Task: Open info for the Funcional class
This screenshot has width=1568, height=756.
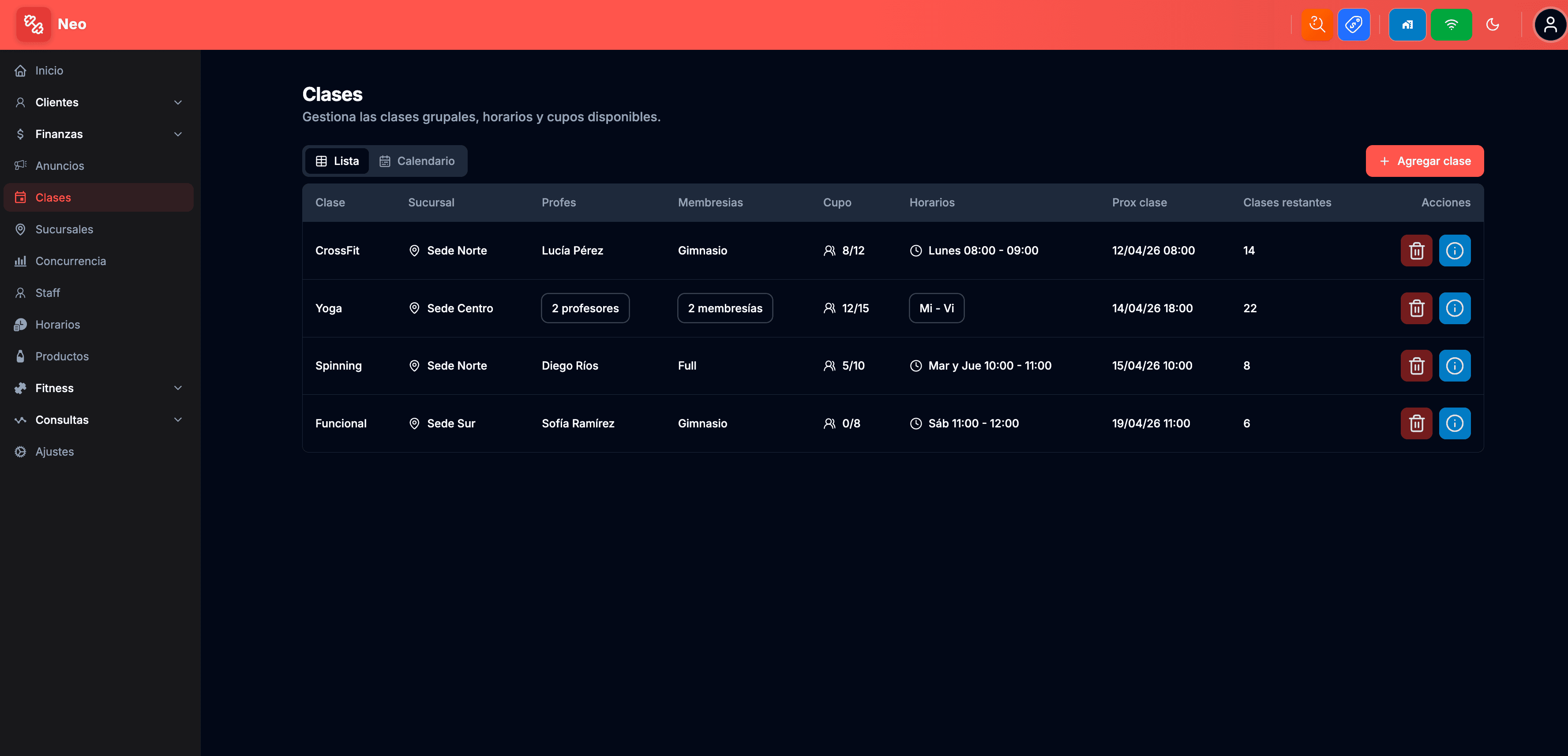Action: (1454, 424)
